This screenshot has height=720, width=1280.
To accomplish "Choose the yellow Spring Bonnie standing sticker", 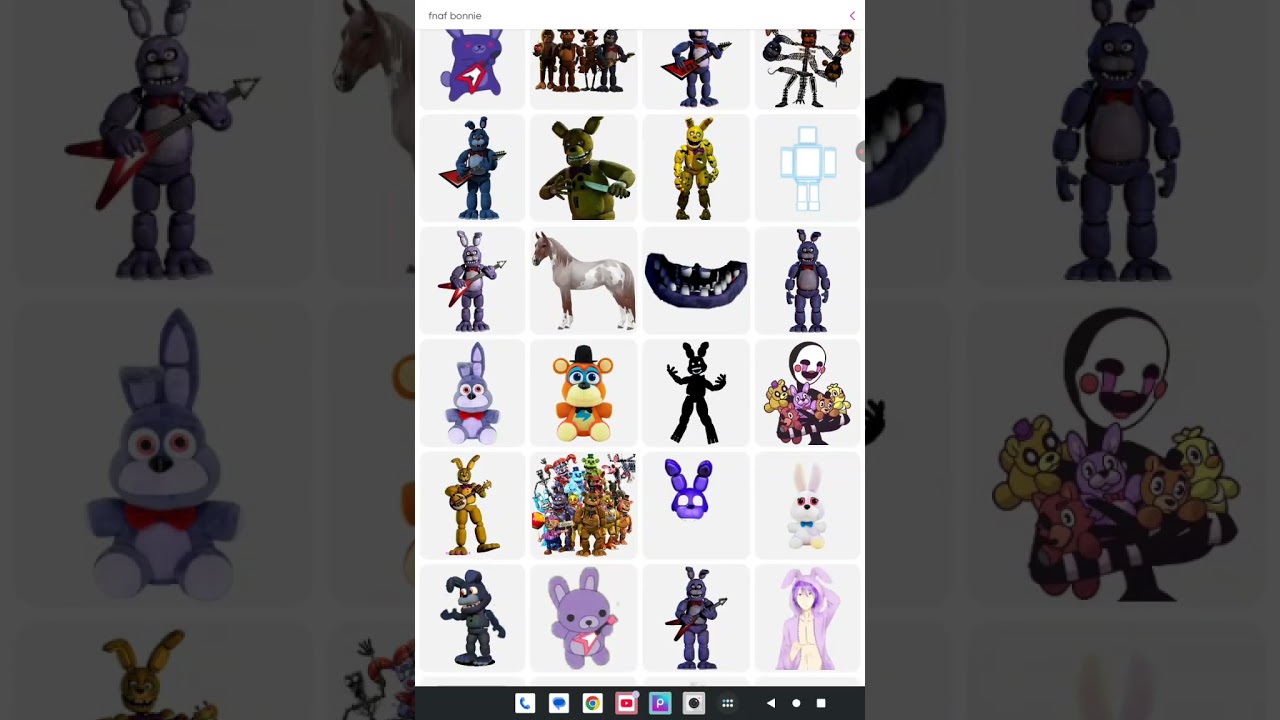I will coord(696,168).
